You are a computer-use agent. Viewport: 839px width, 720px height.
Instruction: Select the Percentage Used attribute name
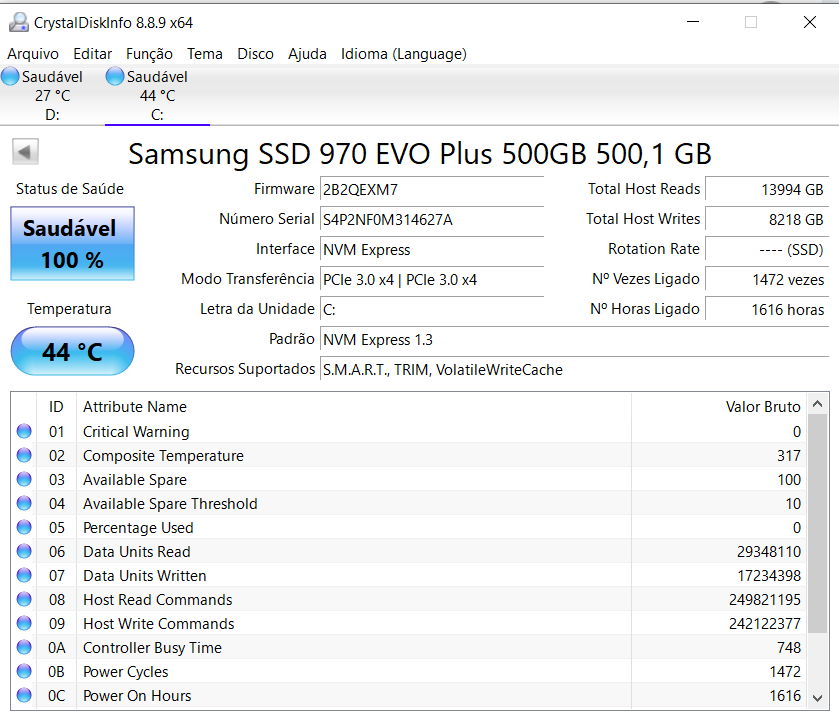pyautogui.click(x=138, y=528)
